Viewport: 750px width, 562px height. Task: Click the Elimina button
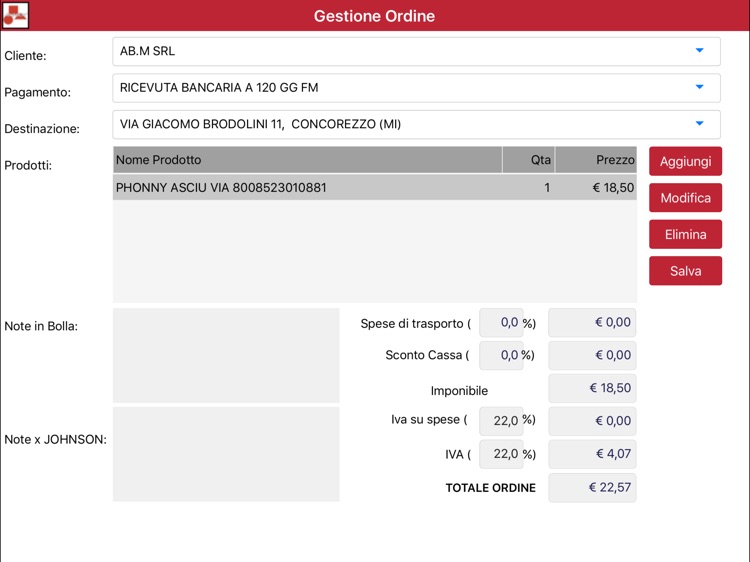click(x=685, y=234)
